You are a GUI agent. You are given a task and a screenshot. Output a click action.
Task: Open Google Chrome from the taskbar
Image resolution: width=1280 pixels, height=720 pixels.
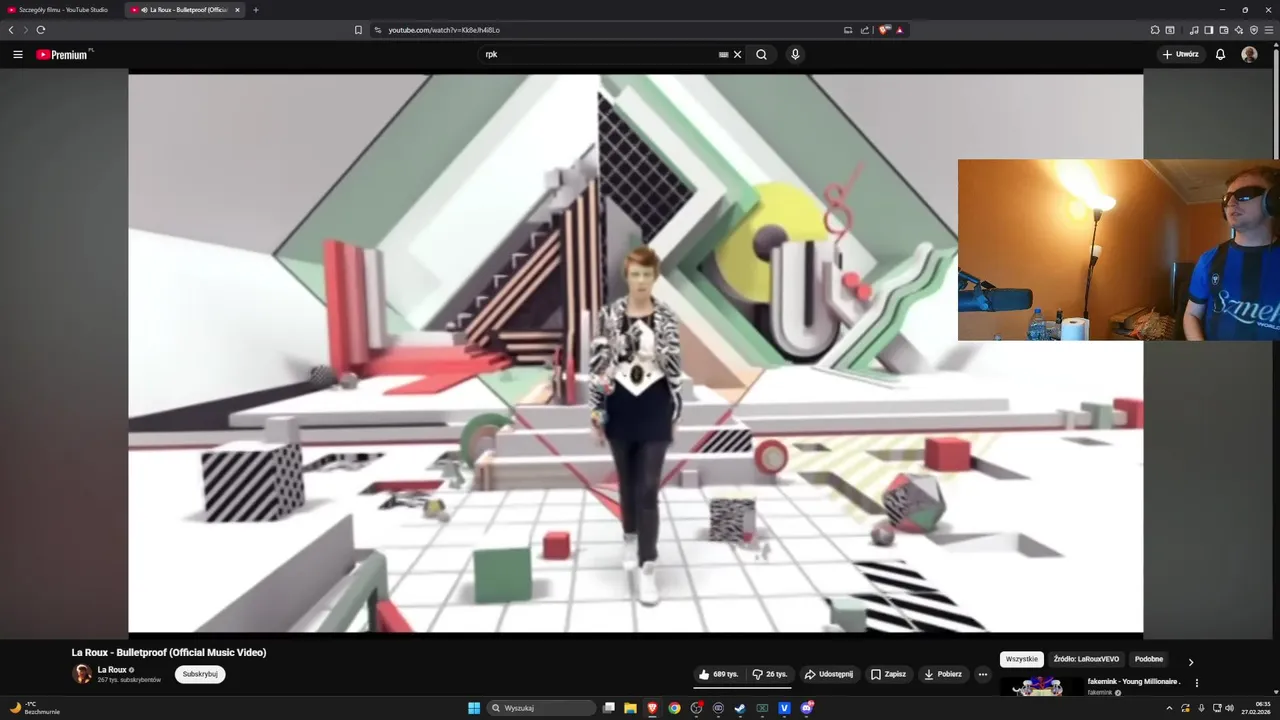(x=674, y=708)
